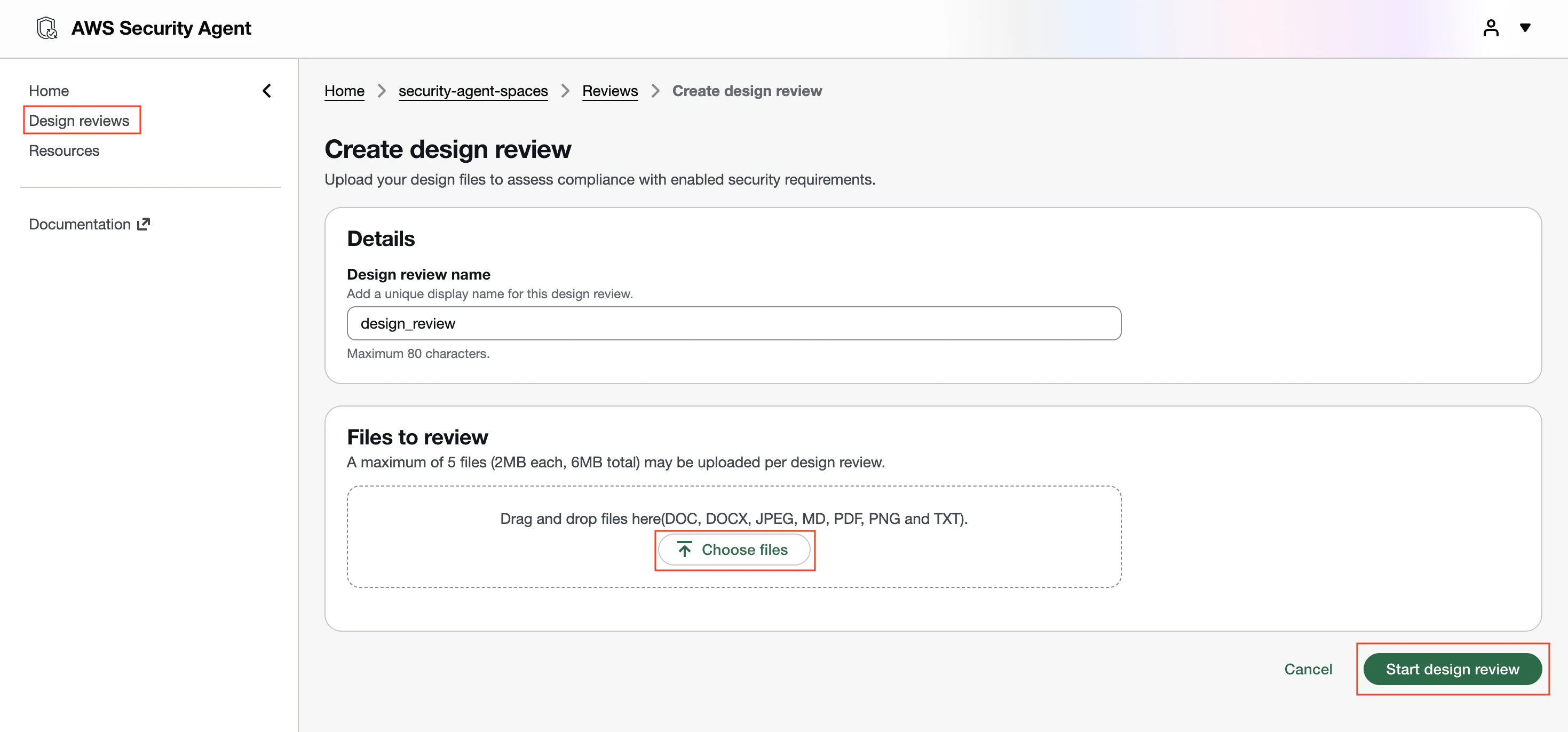
Task: Focus the Design review name field
Action: tap(733, 323)
